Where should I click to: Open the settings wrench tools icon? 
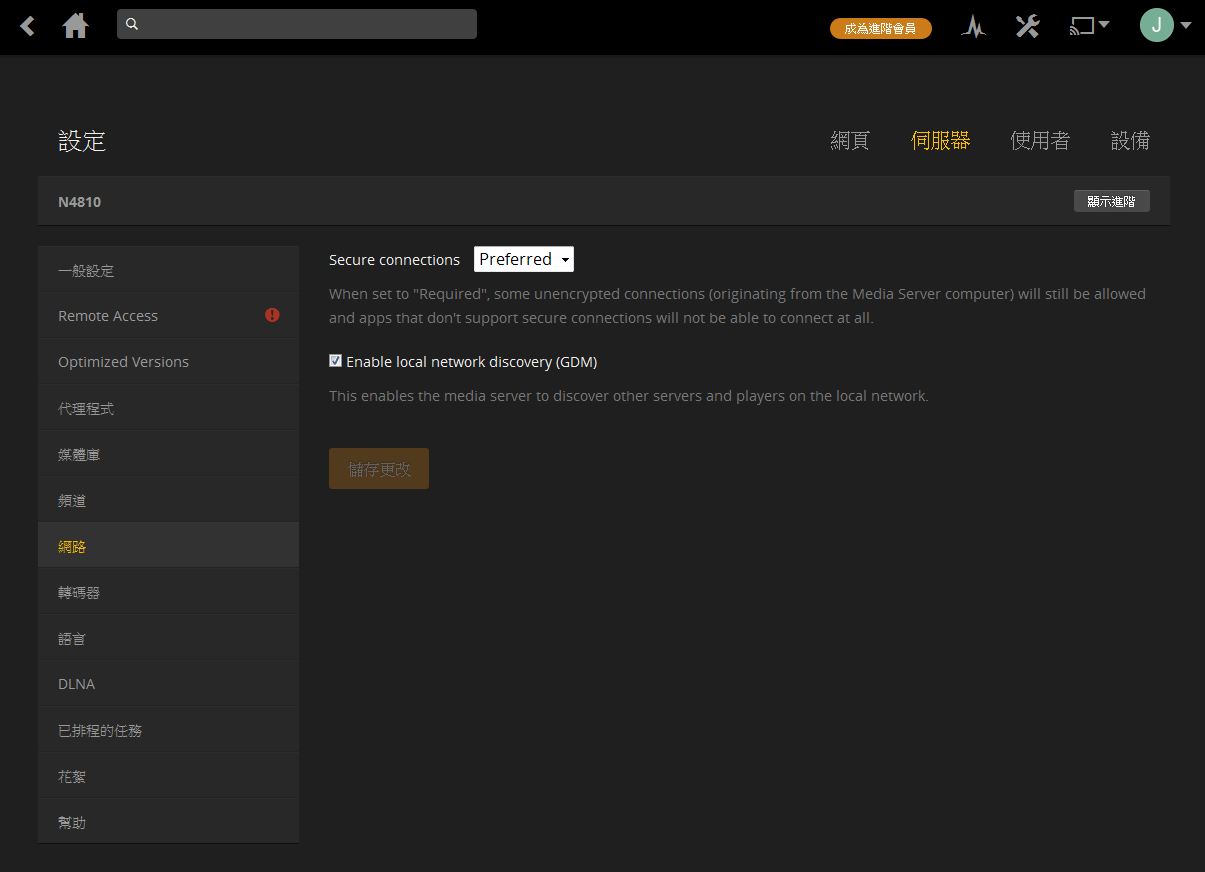pos(1027,26)
